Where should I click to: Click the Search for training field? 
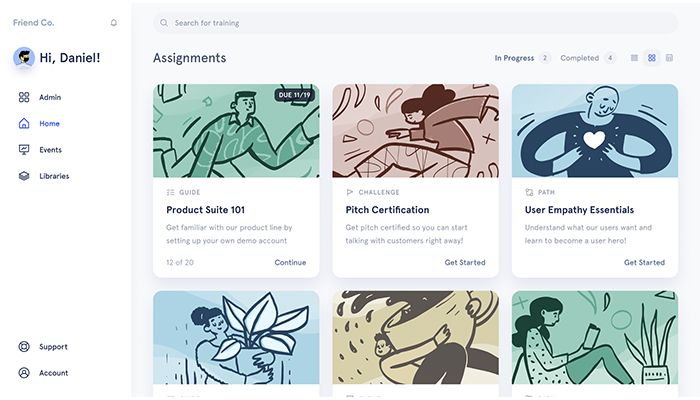tap(415, 22)
